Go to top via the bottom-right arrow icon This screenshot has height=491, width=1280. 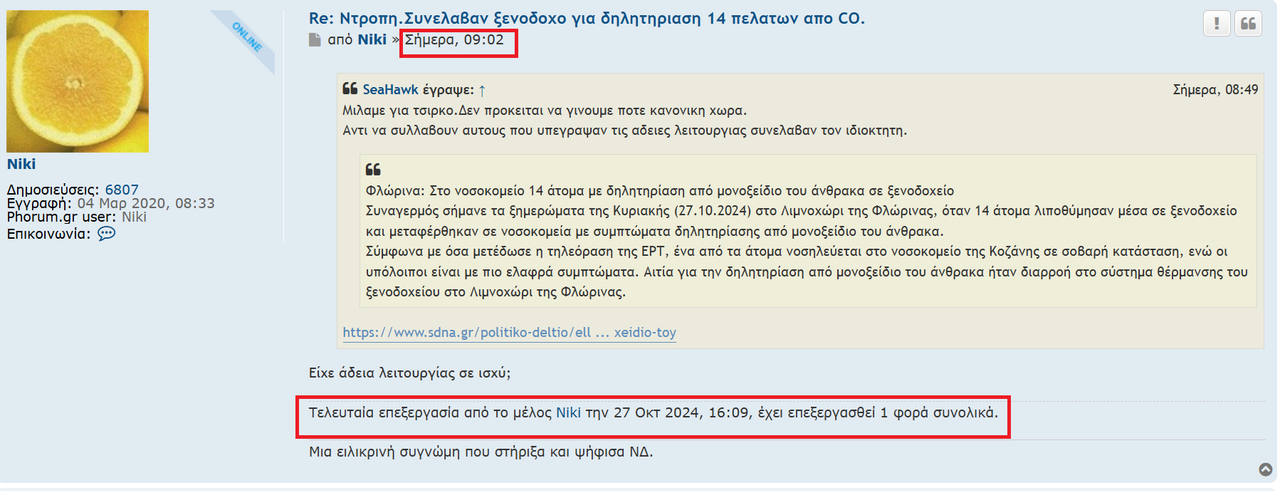click(1266, 469)
